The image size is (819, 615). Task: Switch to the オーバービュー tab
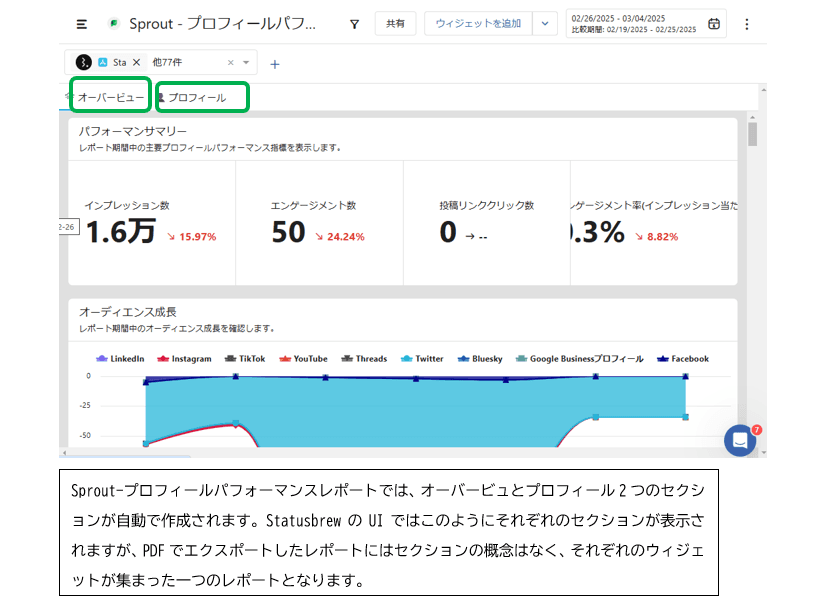pos(110,97)
